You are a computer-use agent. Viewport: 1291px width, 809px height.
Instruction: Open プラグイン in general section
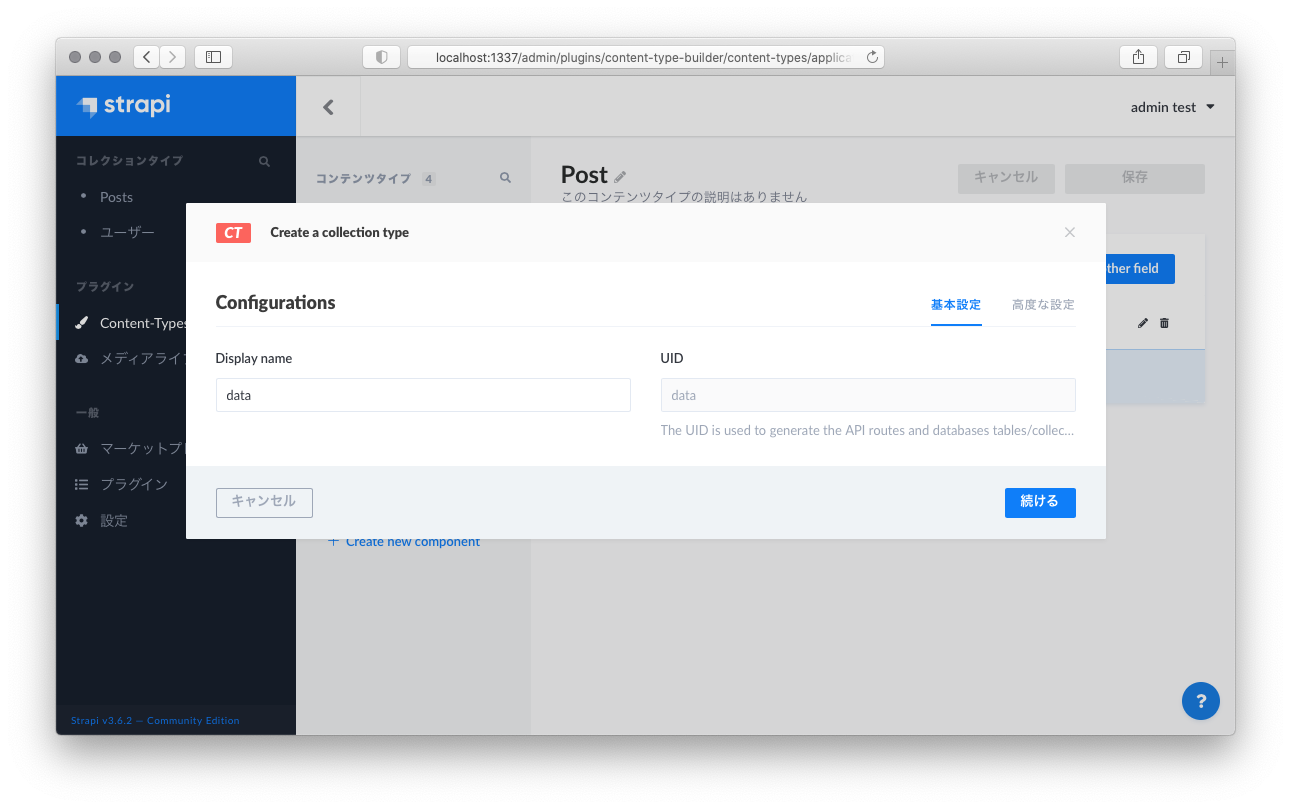(x=134, y=484)
